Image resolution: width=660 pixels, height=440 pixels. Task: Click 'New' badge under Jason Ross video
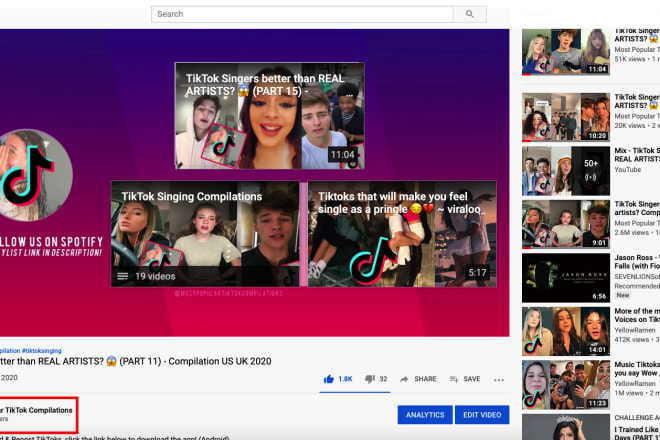pyautogui.click(x=623, y=295)
